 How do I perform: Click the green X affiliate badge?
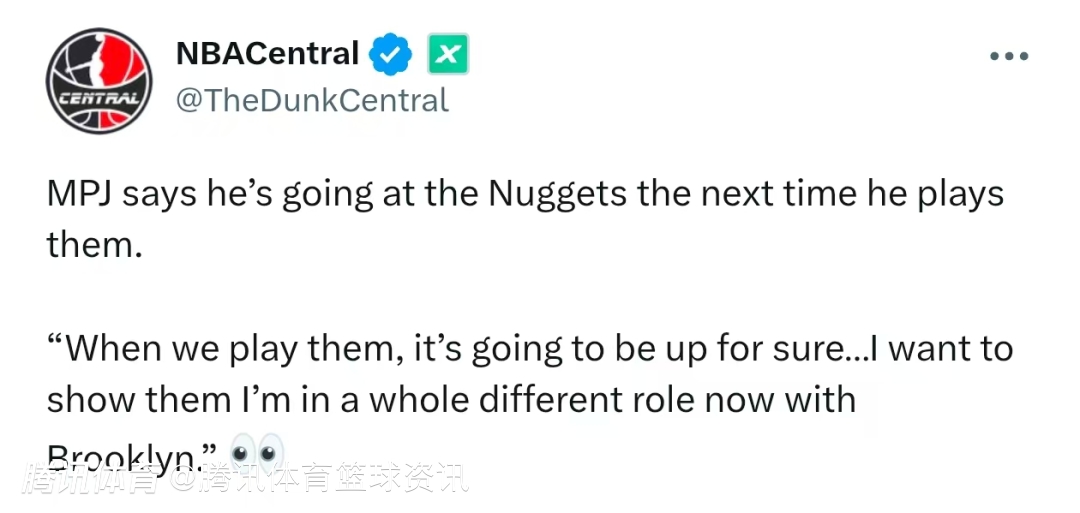(448, 54)
